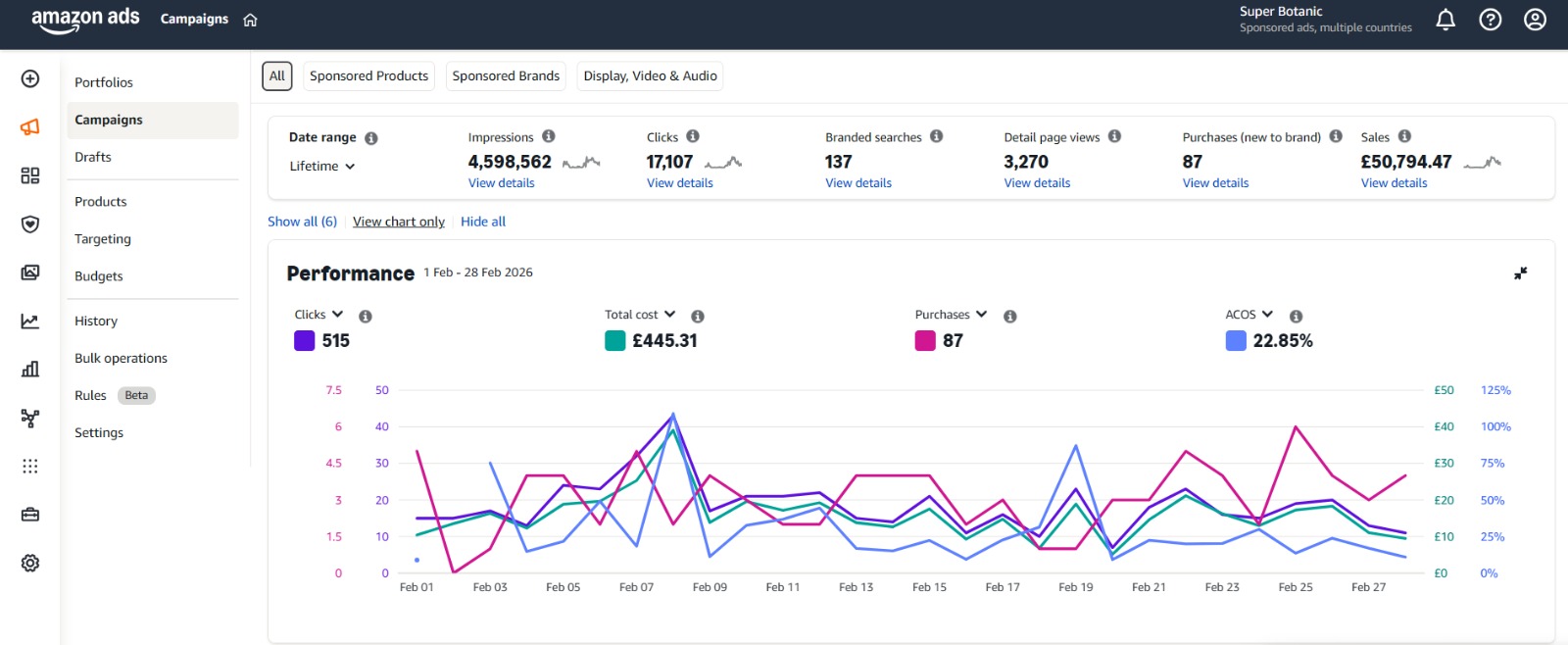The width and height of the screenshot is (1568, 645).
Task: Open Bulk operations in the side menu
Action: click(121, 359)
